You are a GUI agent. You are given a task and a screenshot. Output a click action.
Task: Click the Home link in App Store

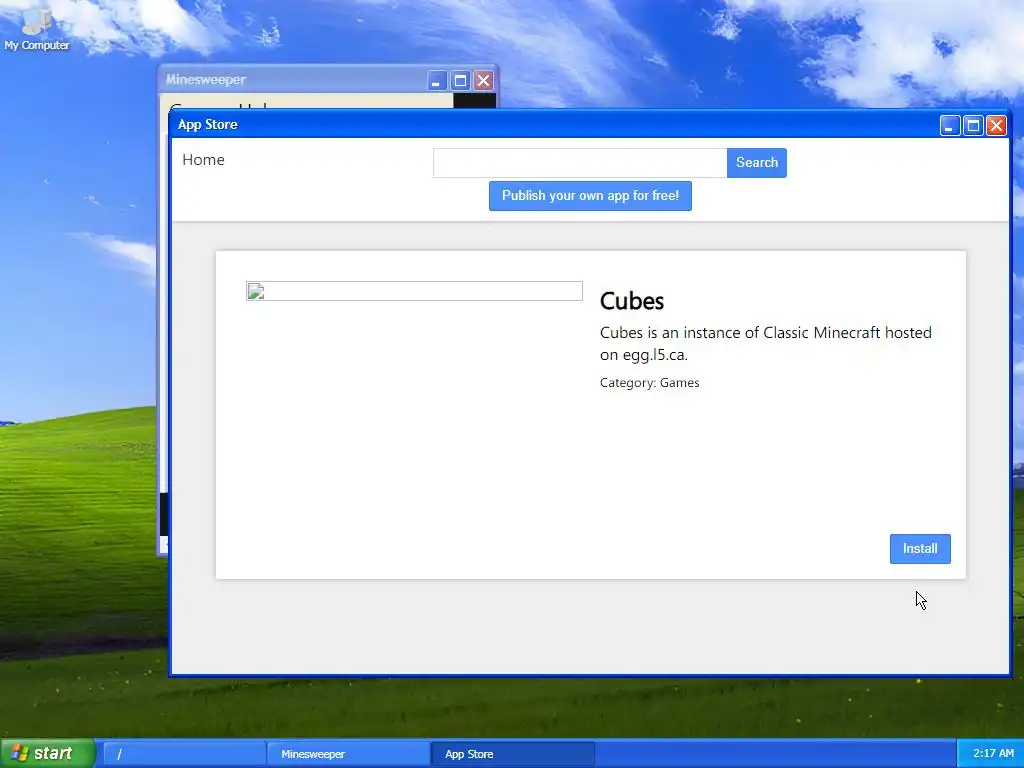click(203, 160)
